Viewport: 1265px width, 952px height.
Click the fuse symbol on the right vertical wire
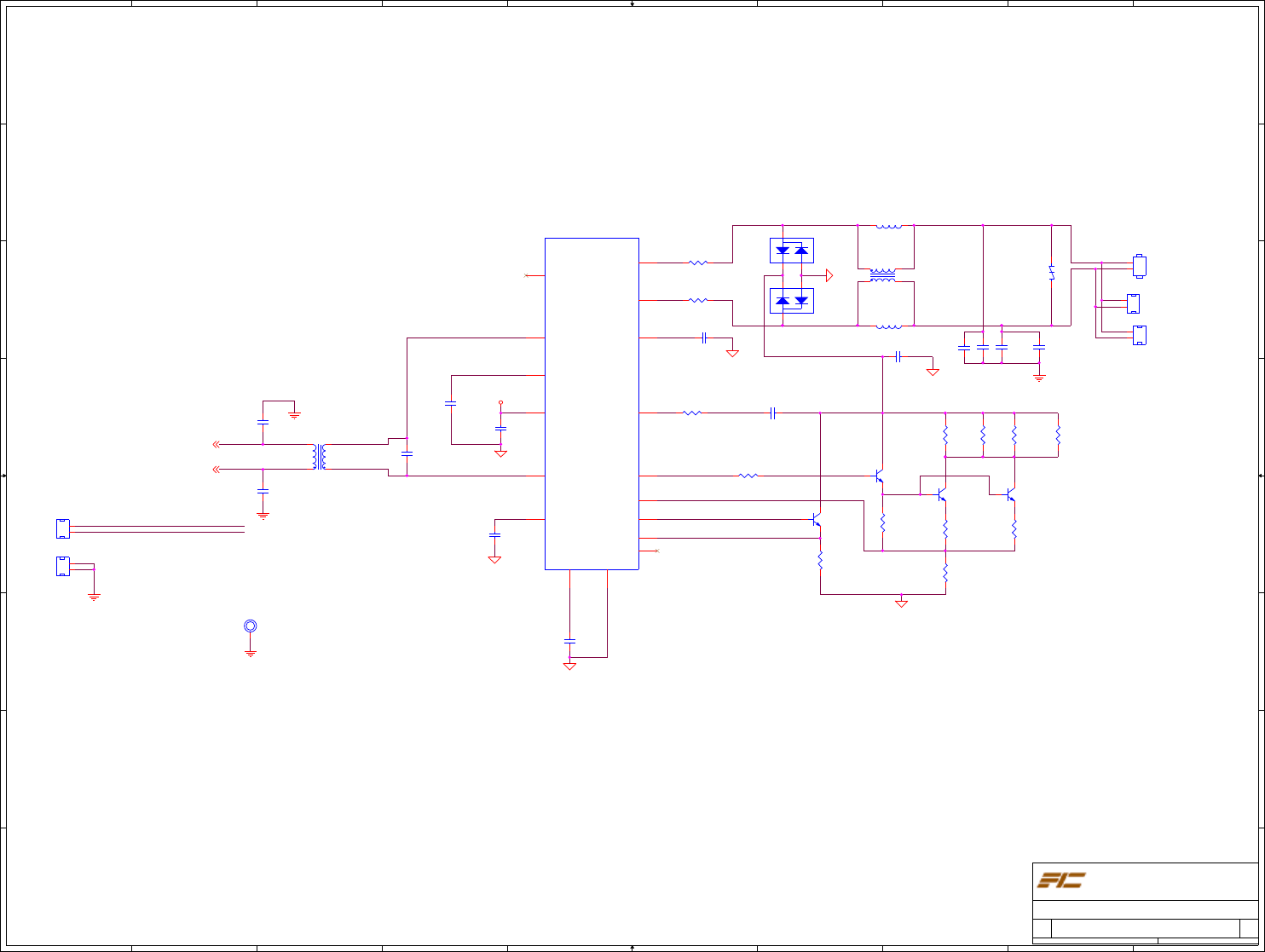[x=1052, y=274]
